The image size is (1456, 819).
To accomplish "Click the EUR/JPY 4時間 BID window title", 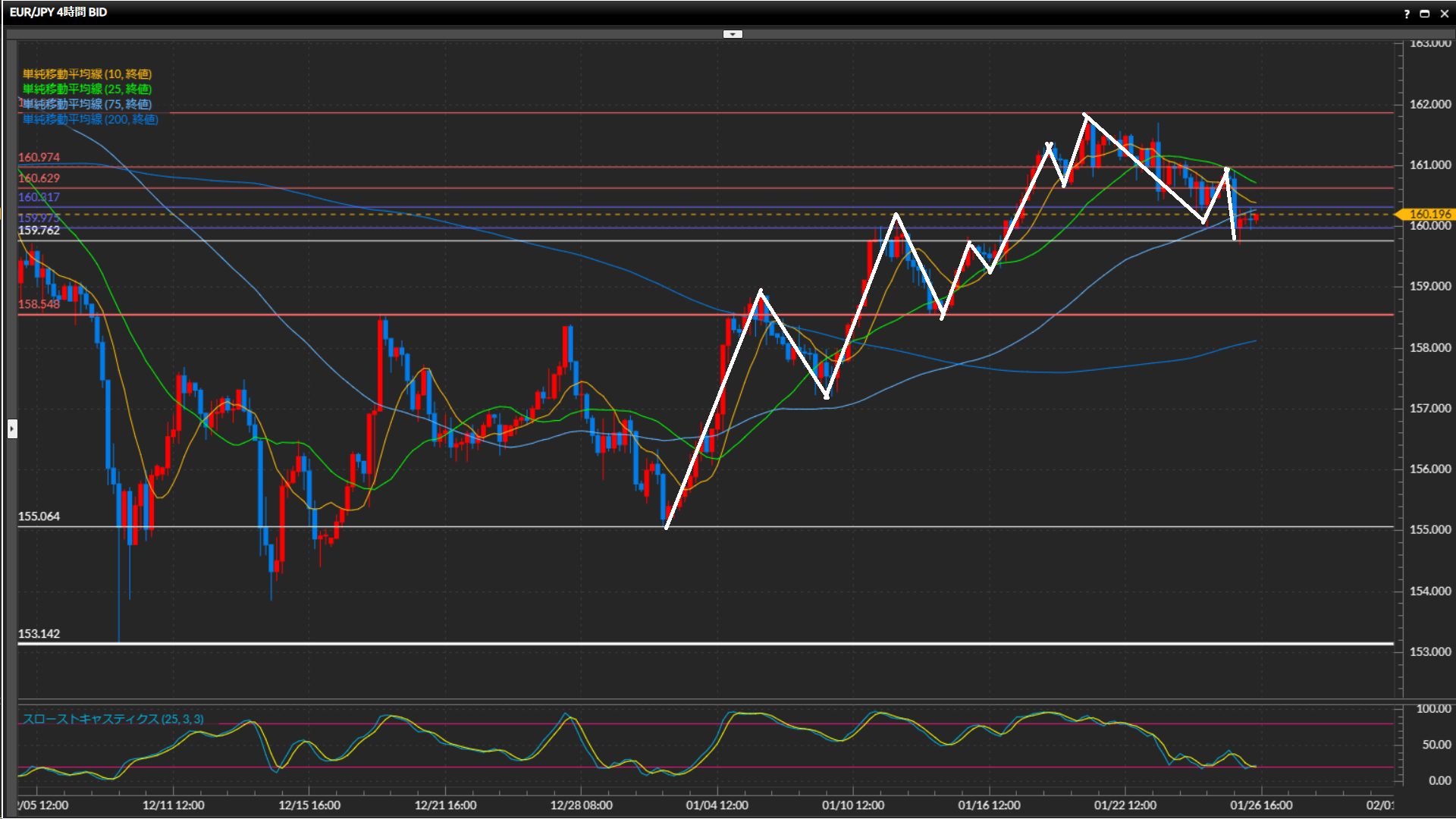I will (x=58, y=12).
